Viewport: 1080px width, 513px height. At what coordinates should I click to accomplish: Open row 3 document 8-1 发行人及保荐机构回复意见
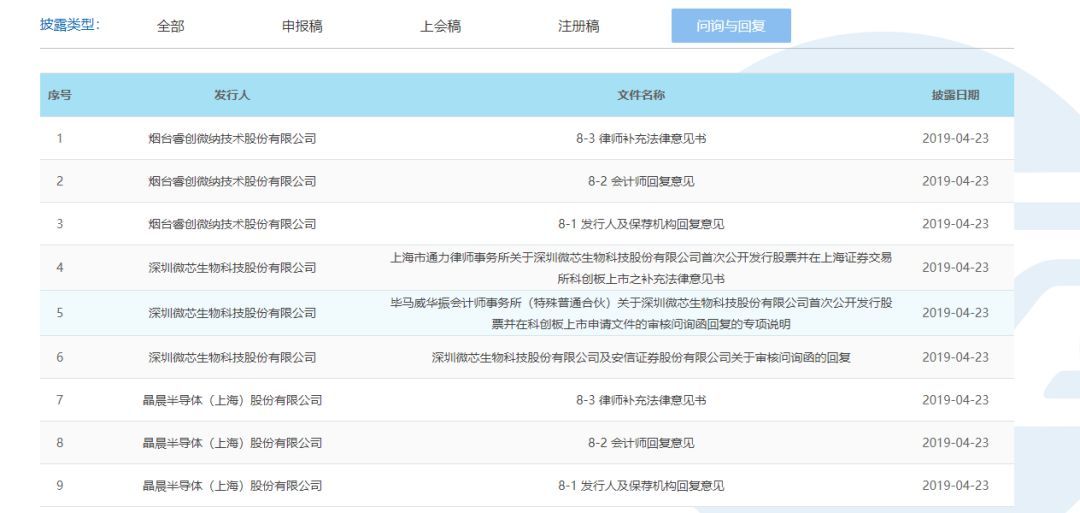[x=641, y=224]
